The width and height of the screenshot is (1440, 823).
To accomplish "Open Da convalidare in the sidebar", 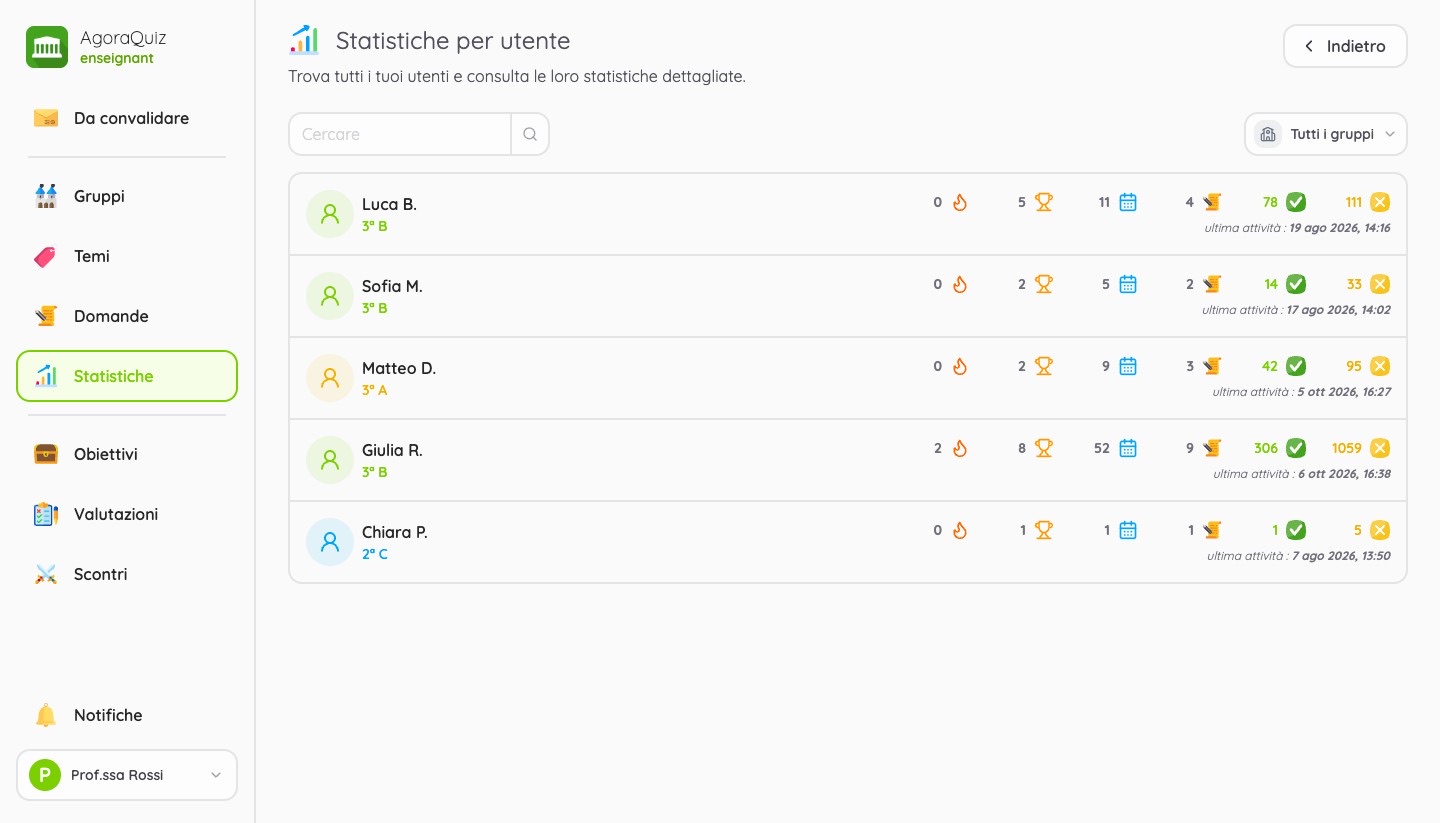I will tap(127, 118).
